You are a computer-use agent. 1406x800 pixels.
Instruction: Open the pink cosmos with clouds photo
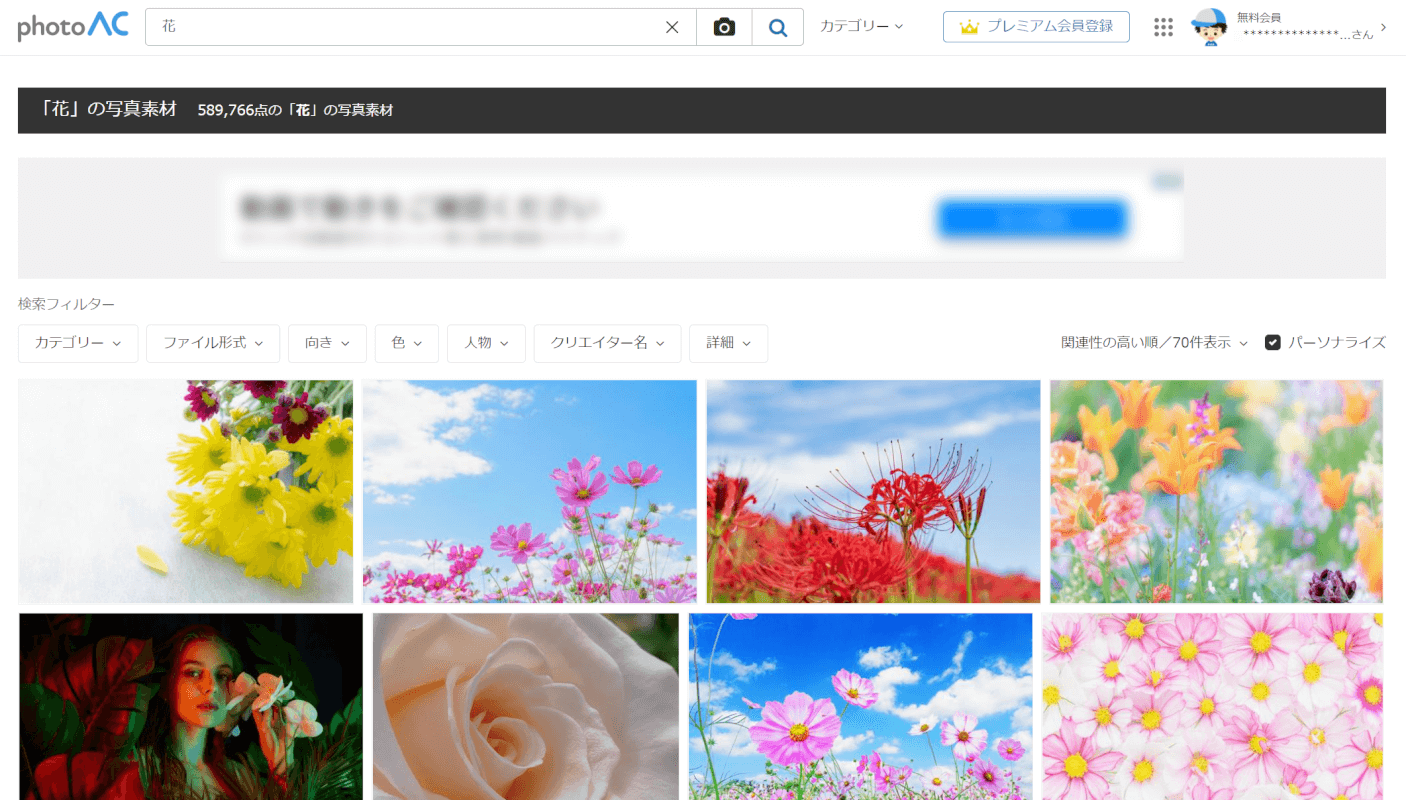coord(529,491)
